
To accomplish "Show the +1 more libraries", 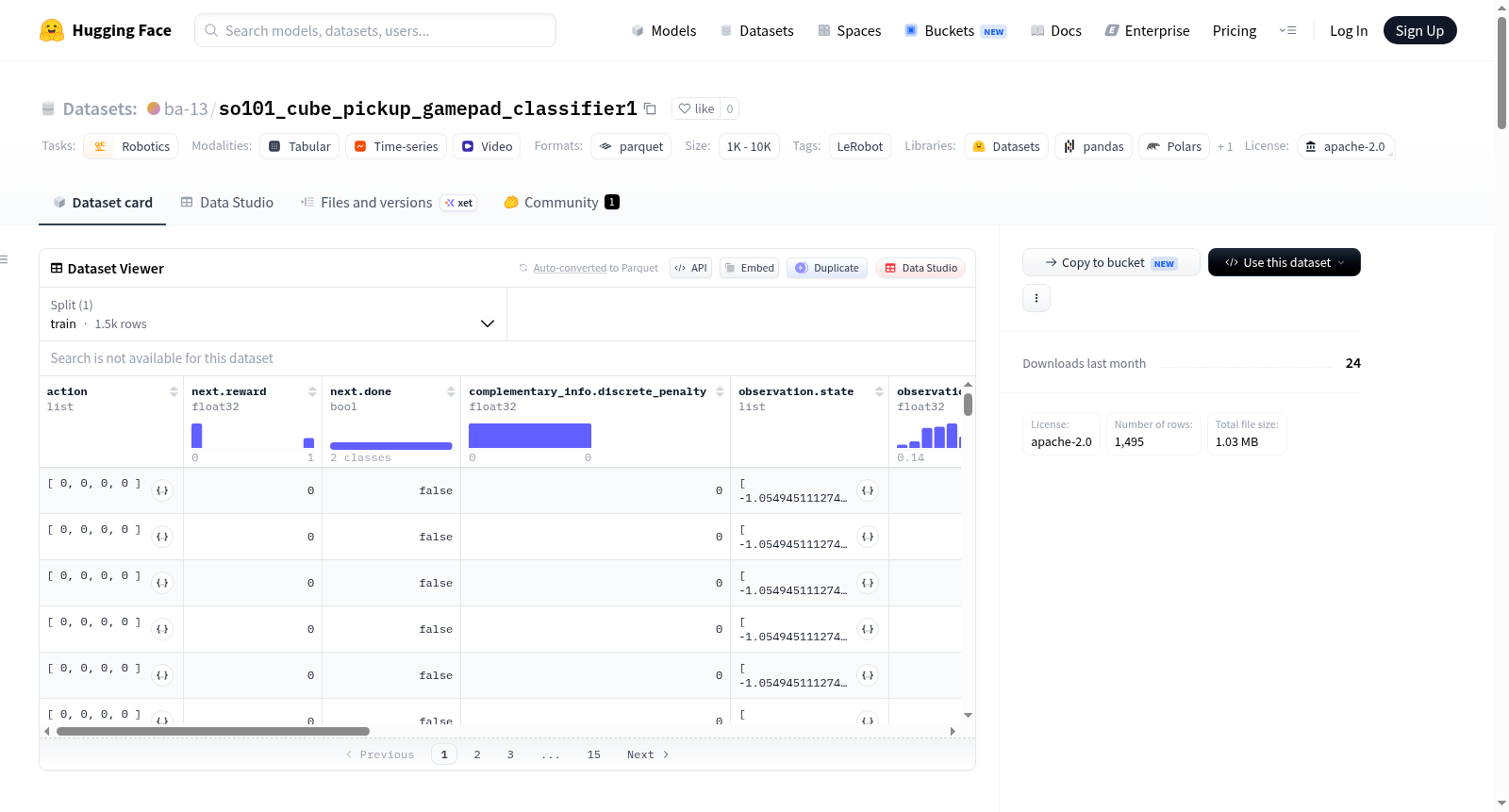I will (1225, 146).
